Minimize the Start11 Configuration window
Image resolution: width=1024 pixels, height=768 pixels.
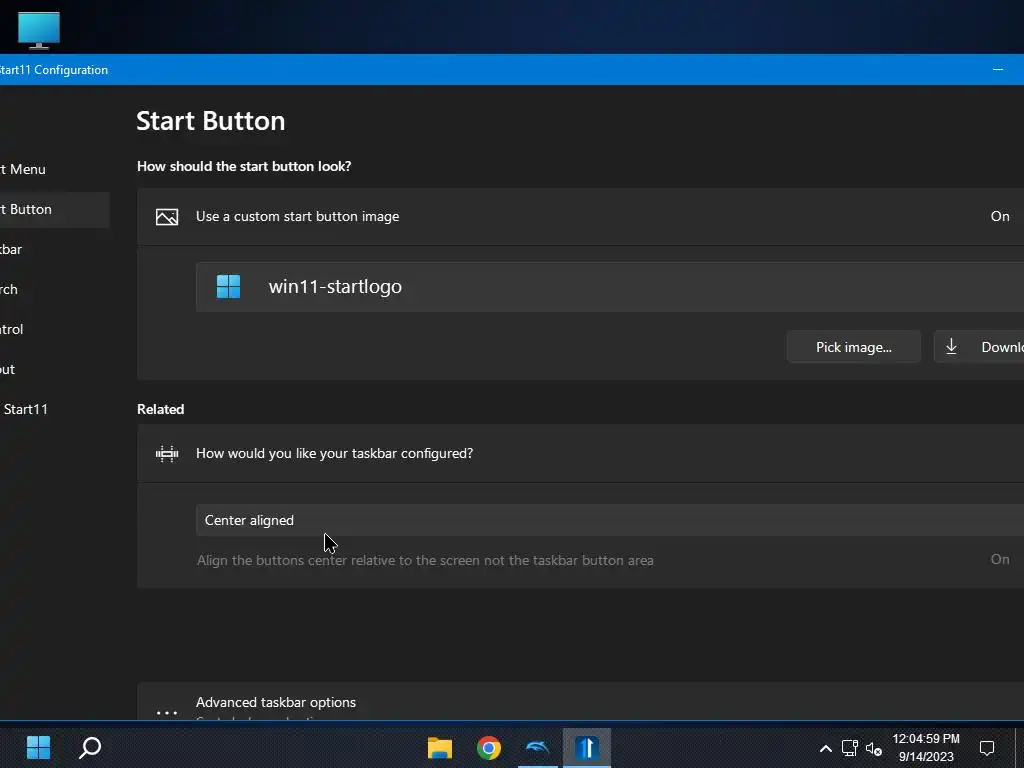pyautogui.click(x=998, y=69)
